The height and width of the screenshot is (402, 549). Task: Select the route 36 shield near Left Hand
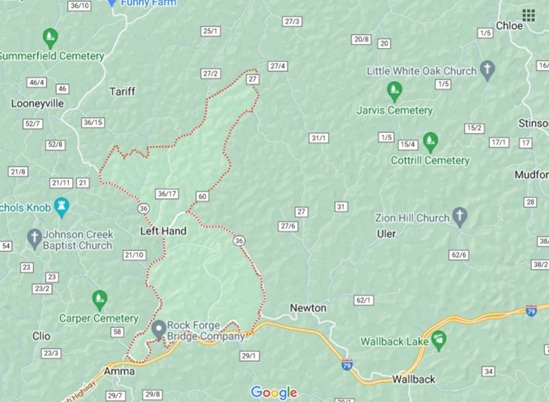click(143, 209)
